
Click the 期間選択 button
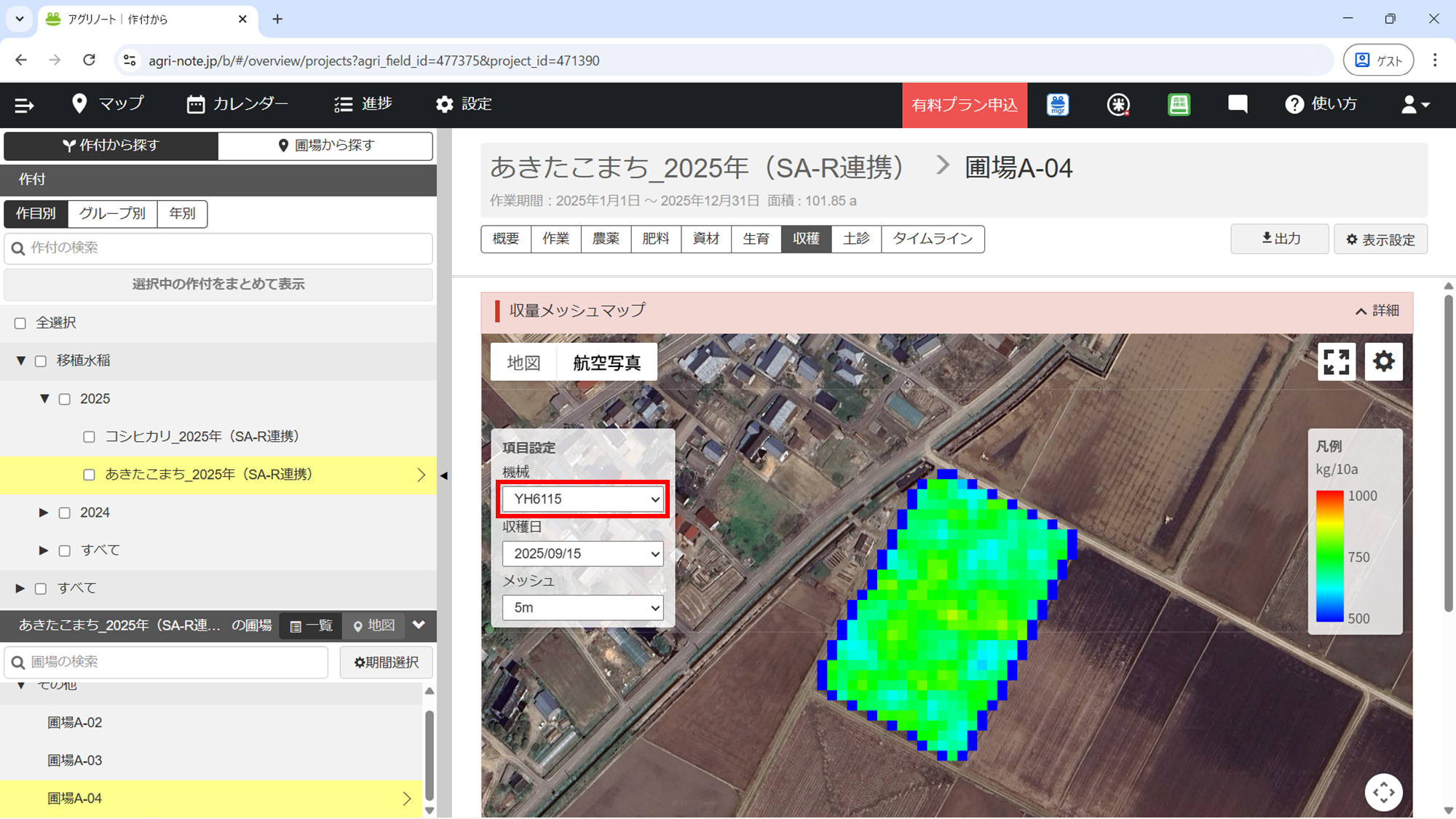click(386, 662)
